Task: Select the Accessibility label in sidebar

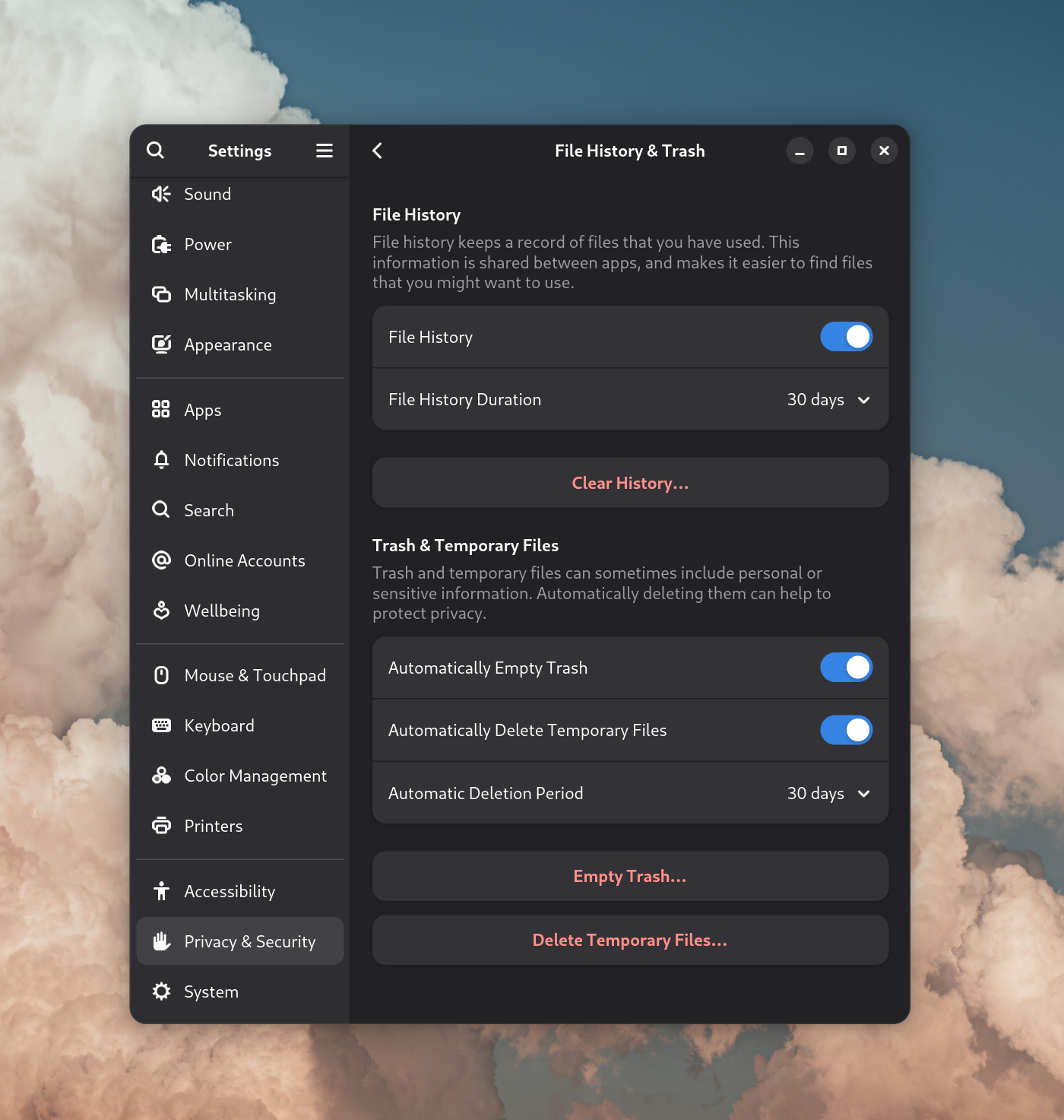Action: coord(230,891)
